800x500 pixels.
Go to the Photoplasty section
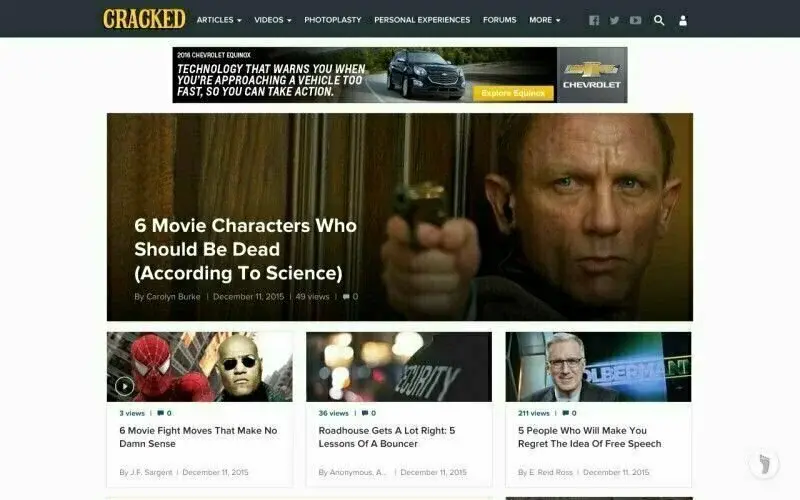point(333,20)
